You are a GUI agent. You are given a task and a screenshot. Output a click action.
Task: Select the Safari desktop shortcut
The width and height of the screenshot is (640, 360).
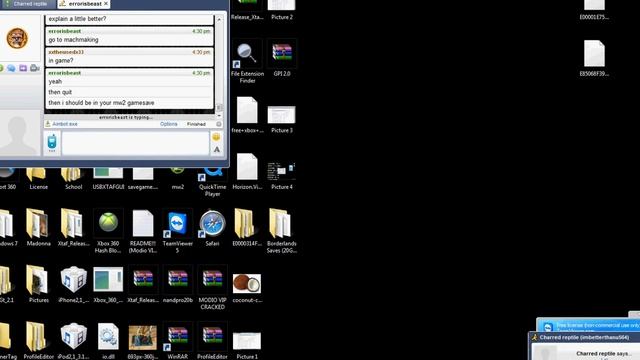click(212, 229)
